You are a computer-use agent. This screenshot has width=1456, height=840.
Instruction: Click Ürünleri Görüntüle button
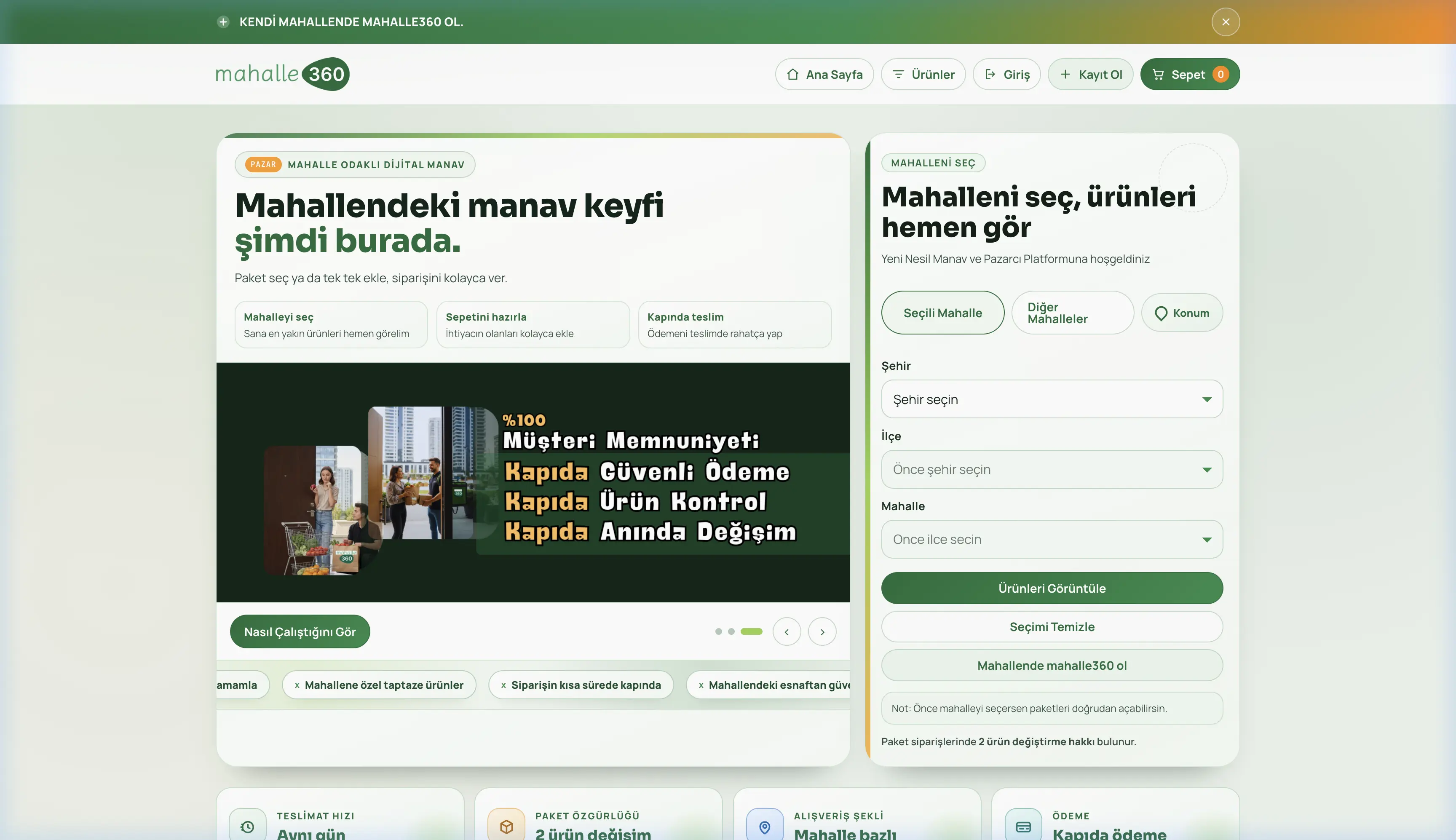pyautogui.click(x=1052, y=589)
